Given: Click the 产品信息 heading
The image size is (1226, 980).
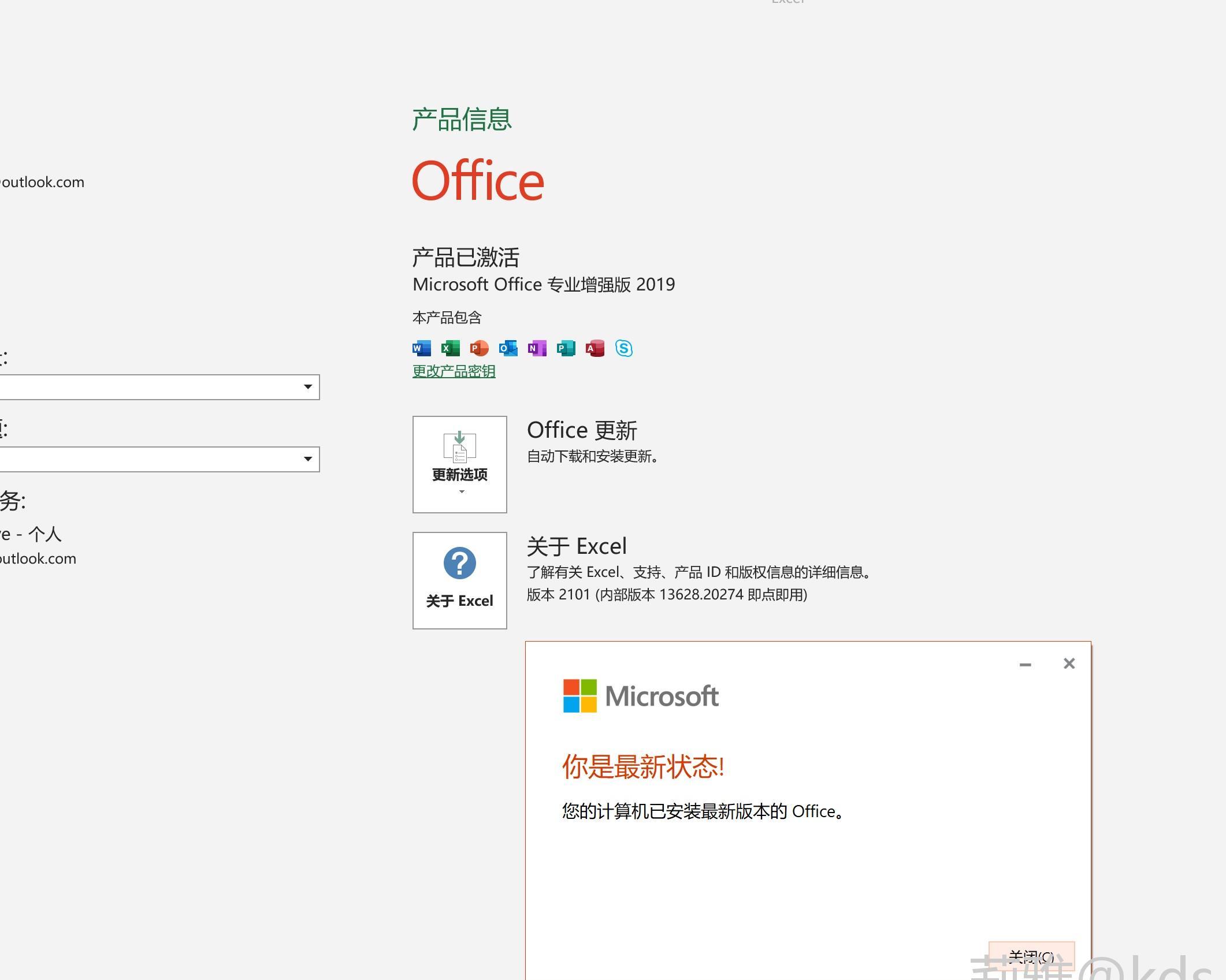Looking at the screenshot, I should pos(462,120).
